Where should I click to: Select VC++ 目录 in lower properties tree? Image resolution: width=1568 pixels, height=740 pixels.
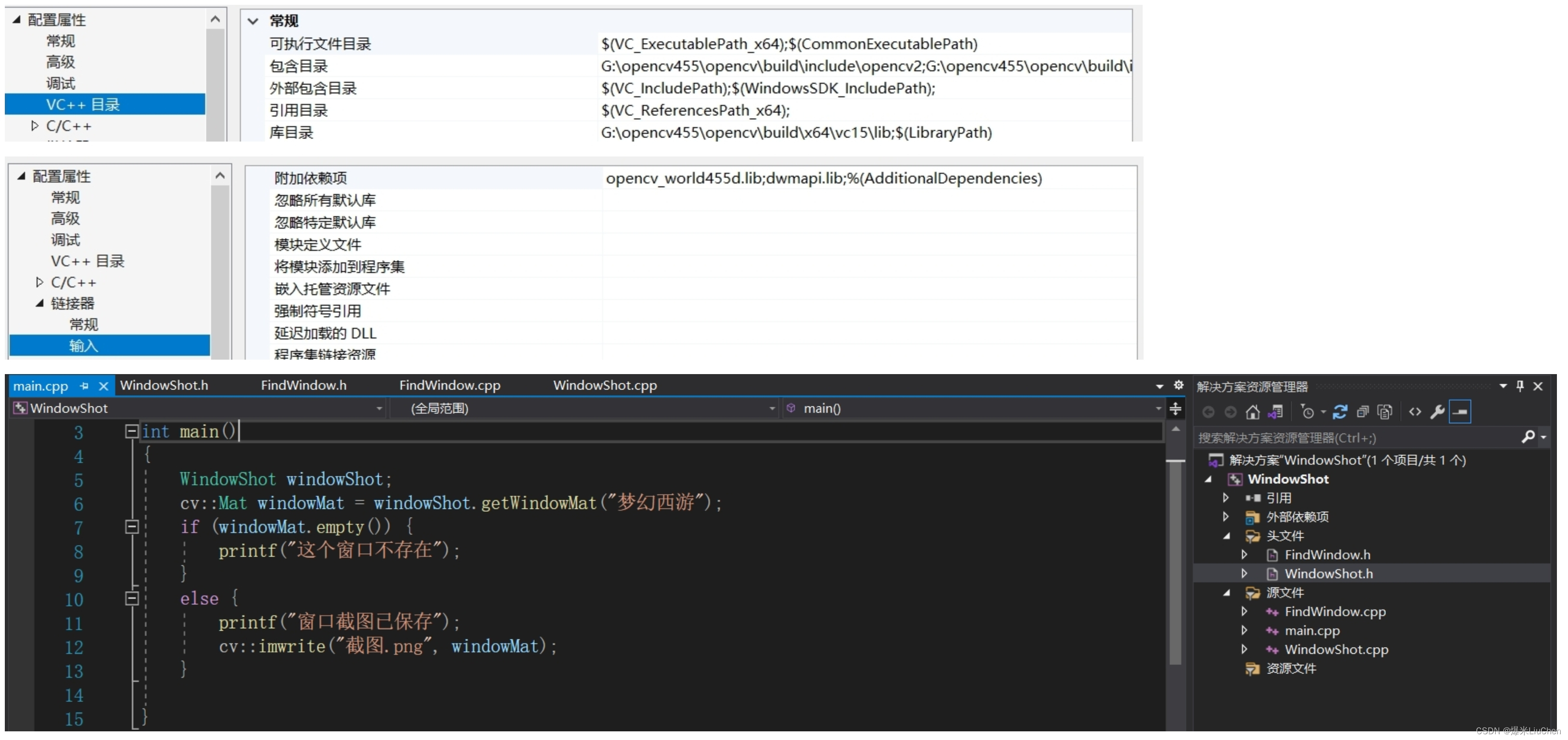click(88, 261)
